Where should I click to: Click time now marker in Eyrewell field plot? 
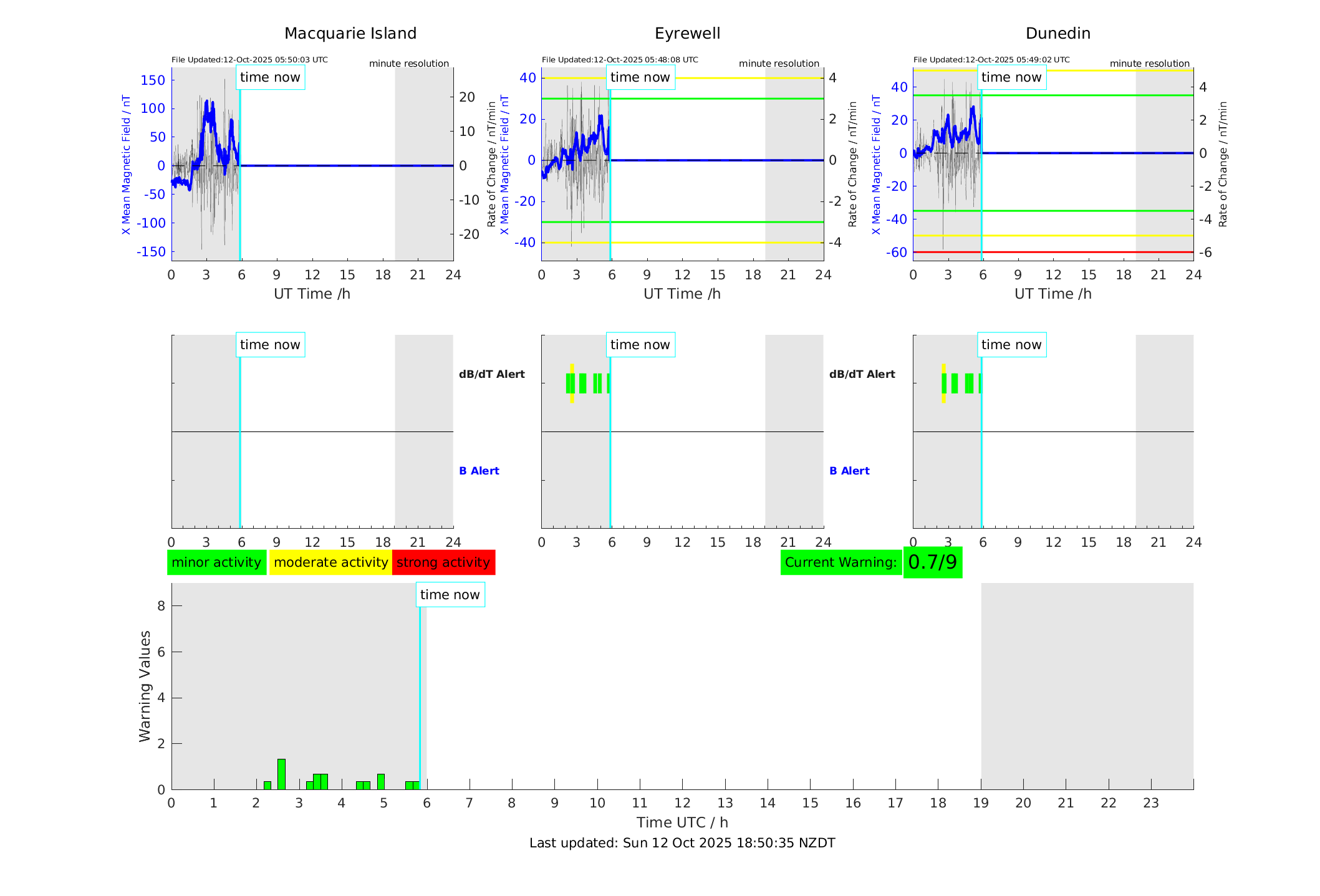click(640, 77)
